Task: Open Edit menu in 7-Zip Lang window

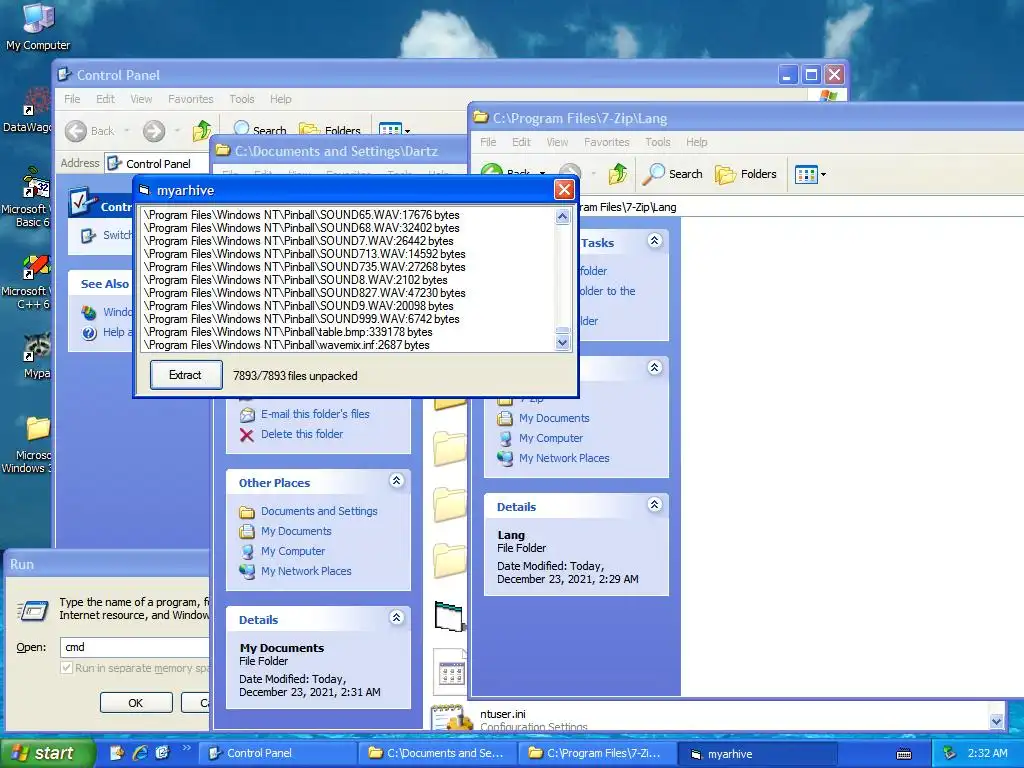Action: click(521, 142)
